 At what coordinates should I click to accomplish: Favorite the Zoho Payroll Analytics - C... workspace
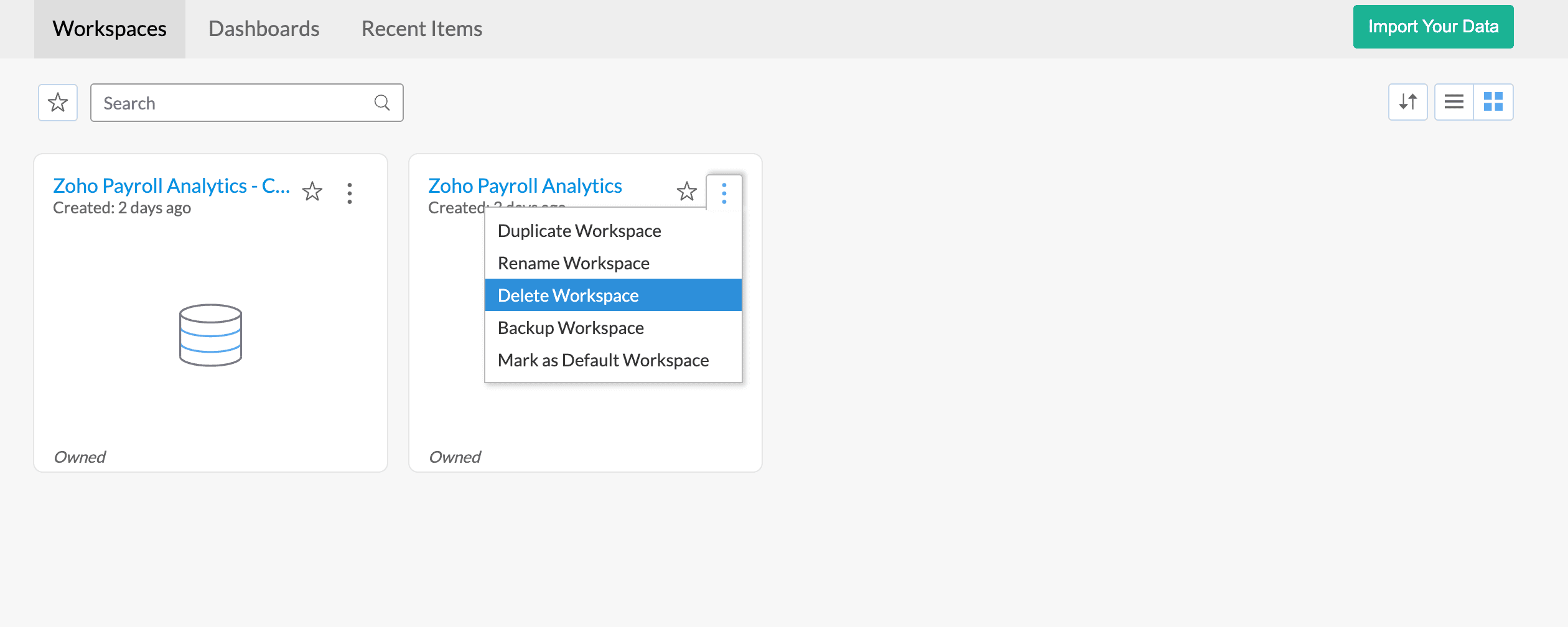coord(312,192)
